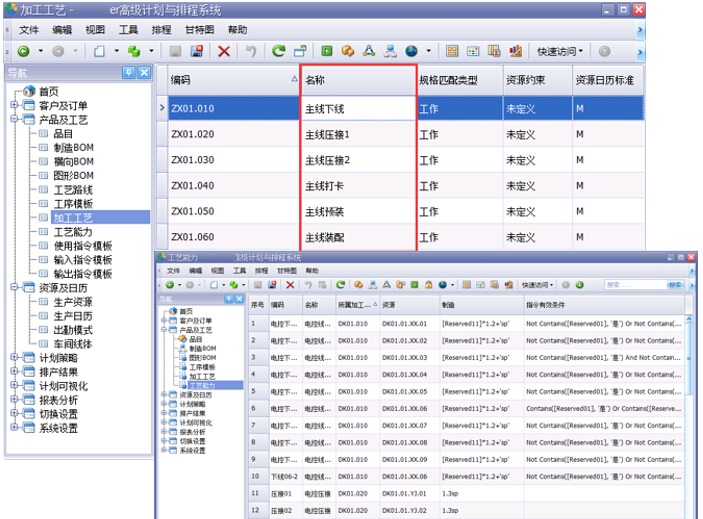Open the 编辑 menu in main window
This screenshot has width=703, height=519.
coord(62,30)
